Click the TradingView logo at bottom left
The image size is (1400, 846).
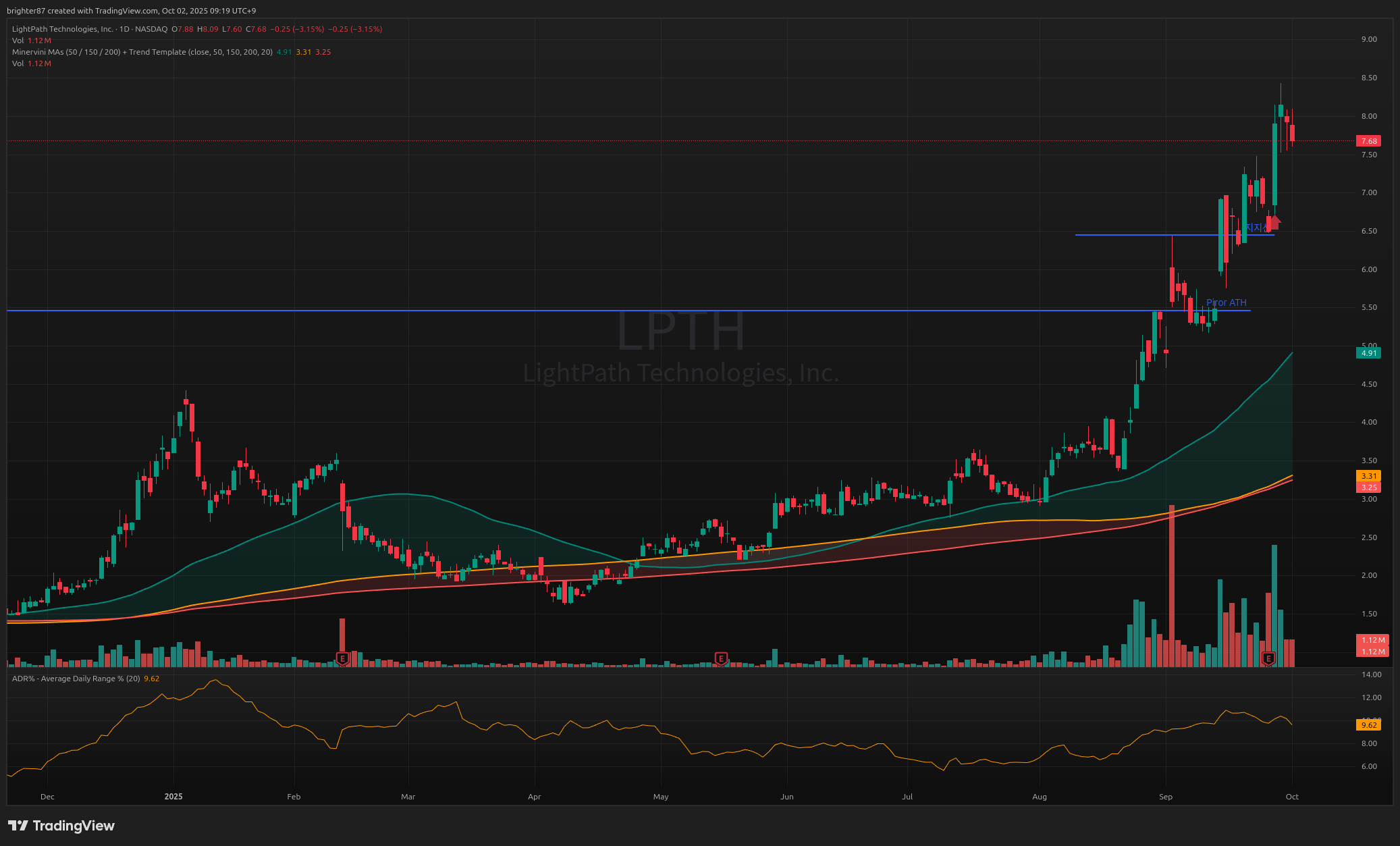tap(61, 825)
